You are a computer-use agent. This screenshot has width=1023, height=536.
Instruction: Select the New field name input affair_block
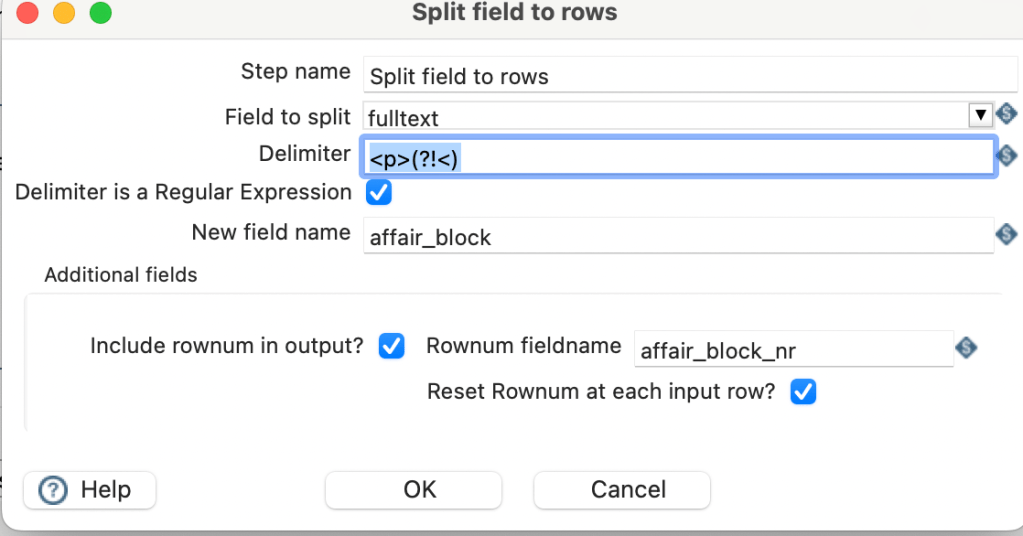(x=678, y=237)
